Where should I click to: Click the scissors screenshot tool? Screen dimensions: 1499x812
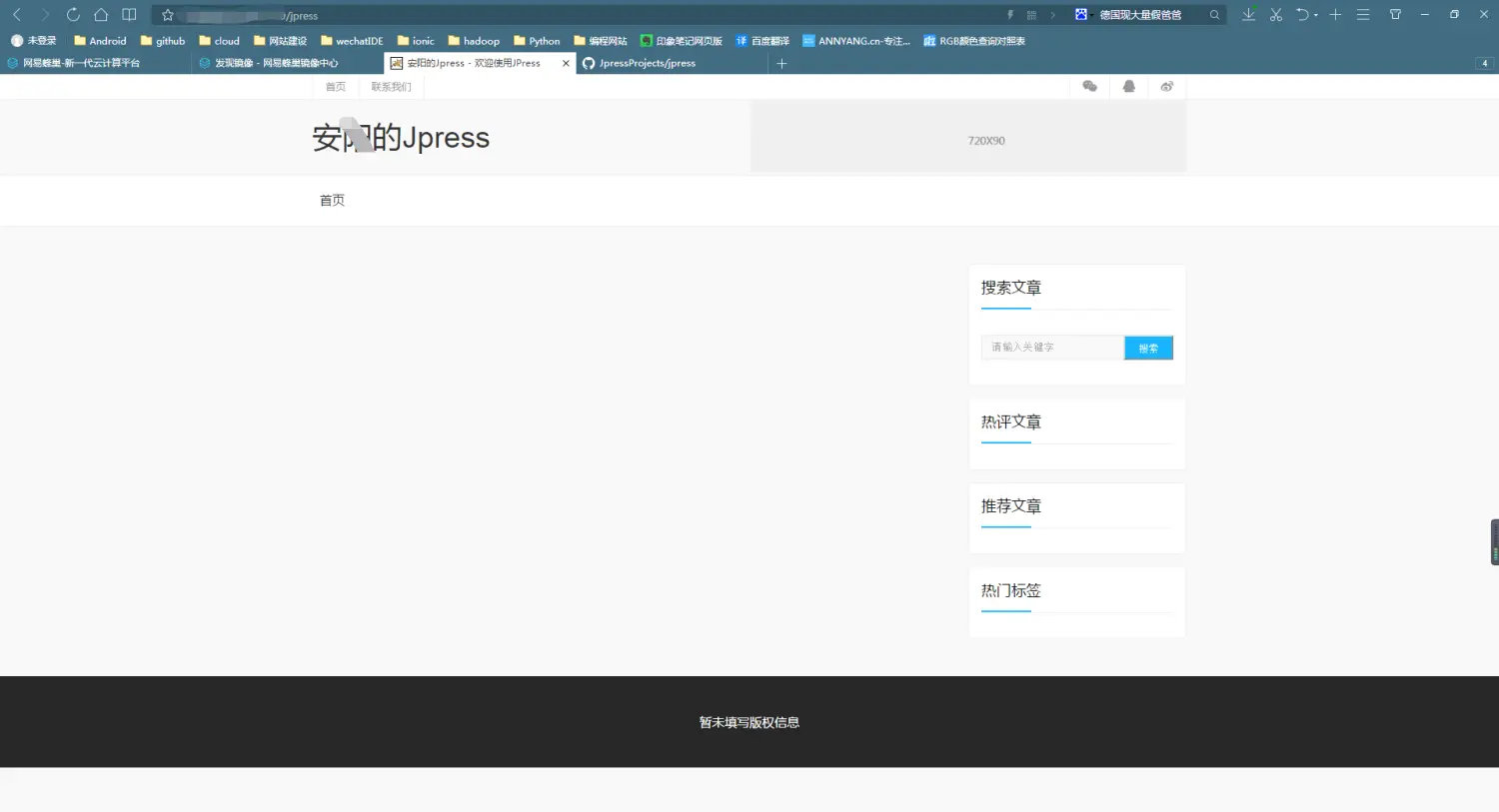pos(1276,15)
